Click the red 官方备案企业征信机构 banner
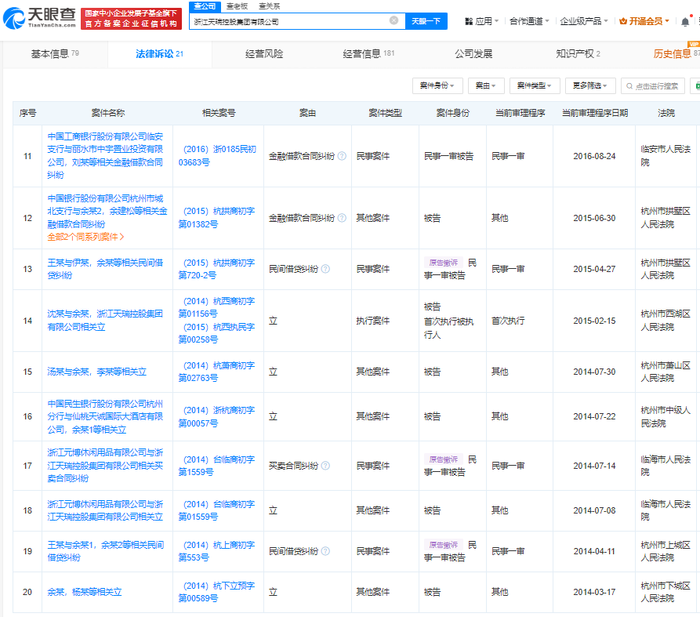The height and width of the screenshot is (617, 700). point(131,18)
